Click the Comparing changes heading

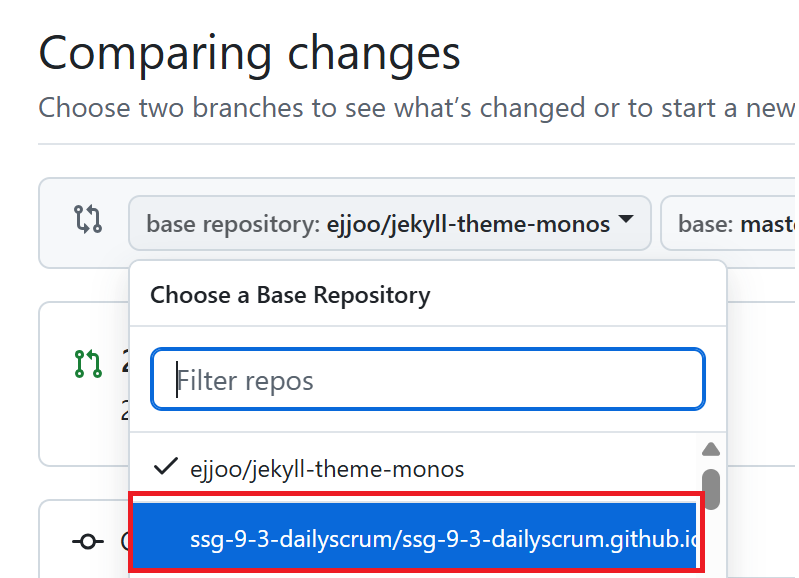pos(250,54)
